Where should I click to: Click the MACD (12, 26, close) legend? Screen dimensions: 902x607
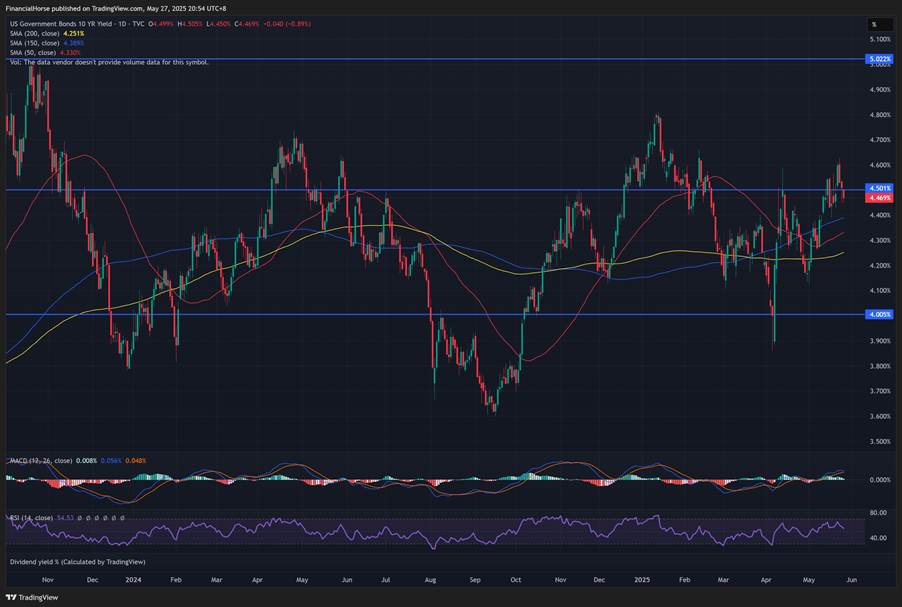39,460
